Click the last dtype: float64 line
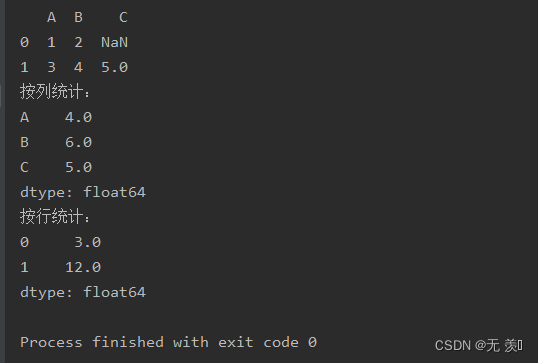This screenshot has width=538, height=363. [83, 292]
